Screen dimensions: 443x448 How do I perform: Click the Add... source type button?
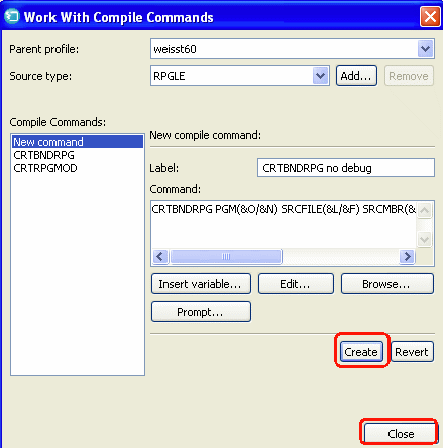(x=356, y=76)
